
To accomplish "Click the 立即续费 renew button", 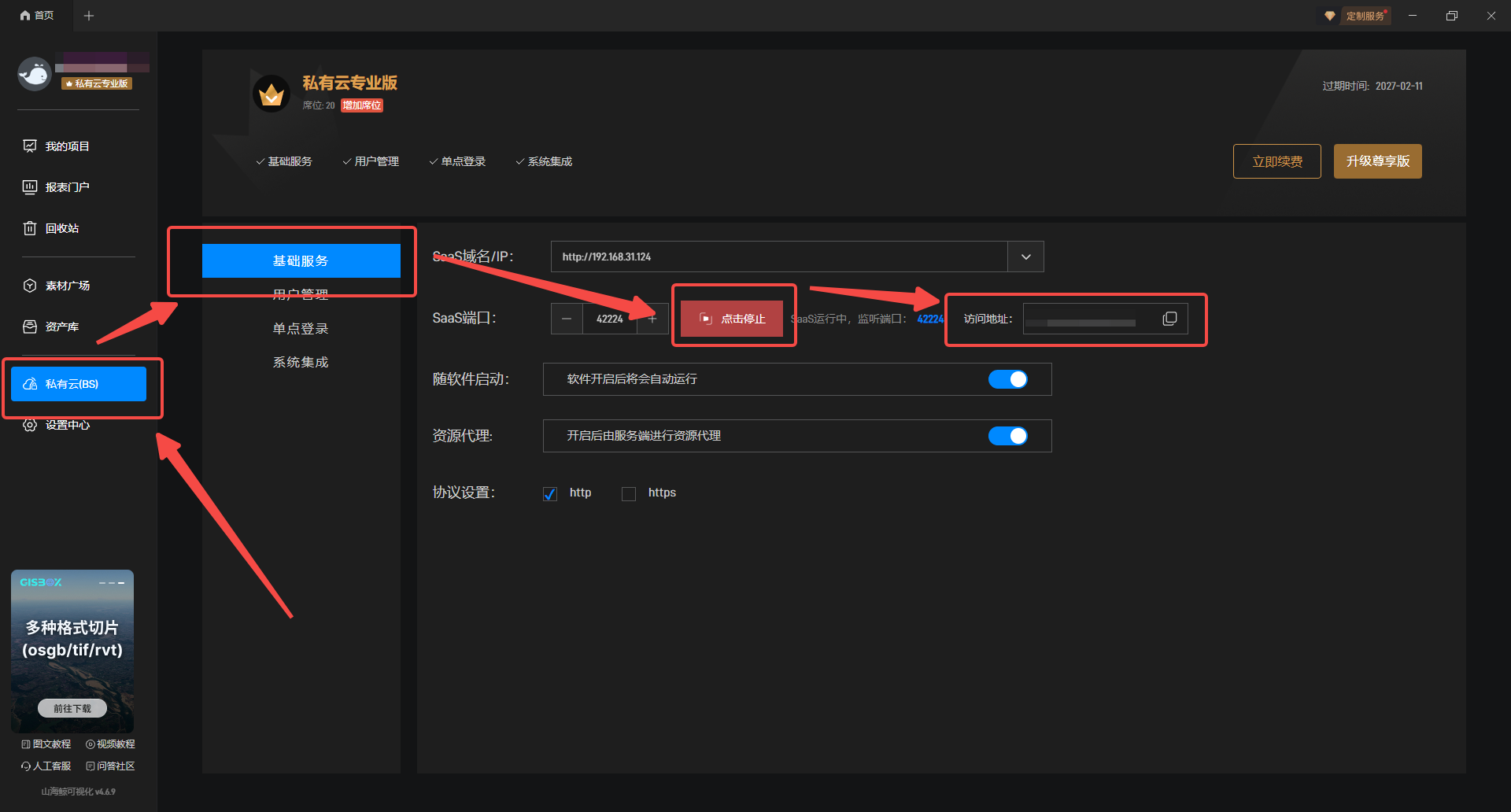I will tap(1276, 161).
